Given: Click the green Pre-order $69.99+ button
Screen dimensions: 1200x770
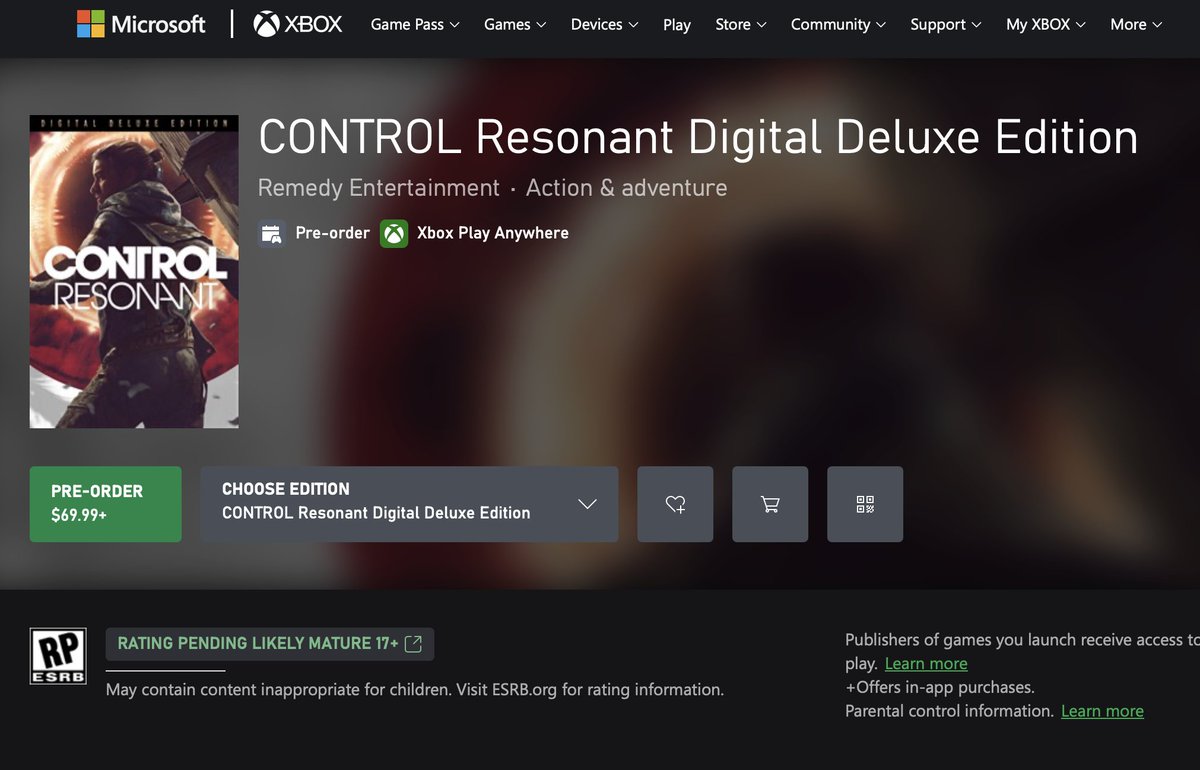Looking at the screenshot, I should coord(106,504).
